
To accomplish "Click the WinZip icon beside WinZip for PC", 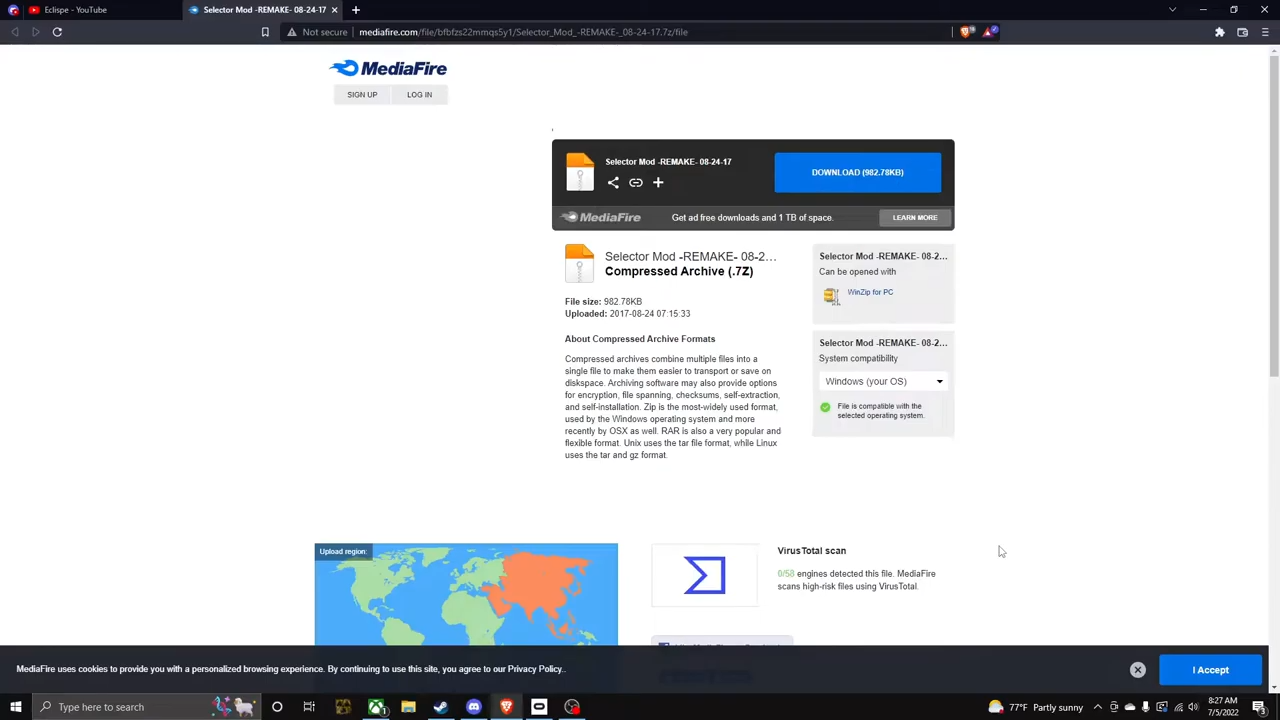I will [x=831, y=295].
